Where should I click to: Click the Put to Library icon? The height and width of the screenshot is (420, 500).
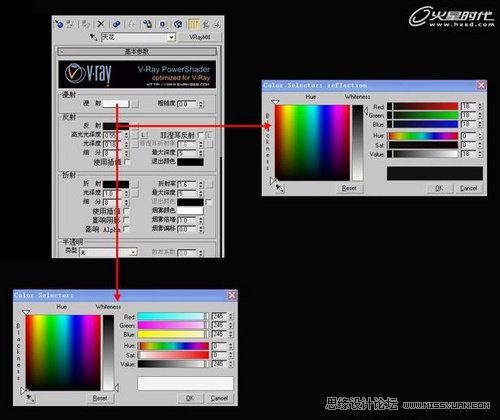[x=147, y=24]
